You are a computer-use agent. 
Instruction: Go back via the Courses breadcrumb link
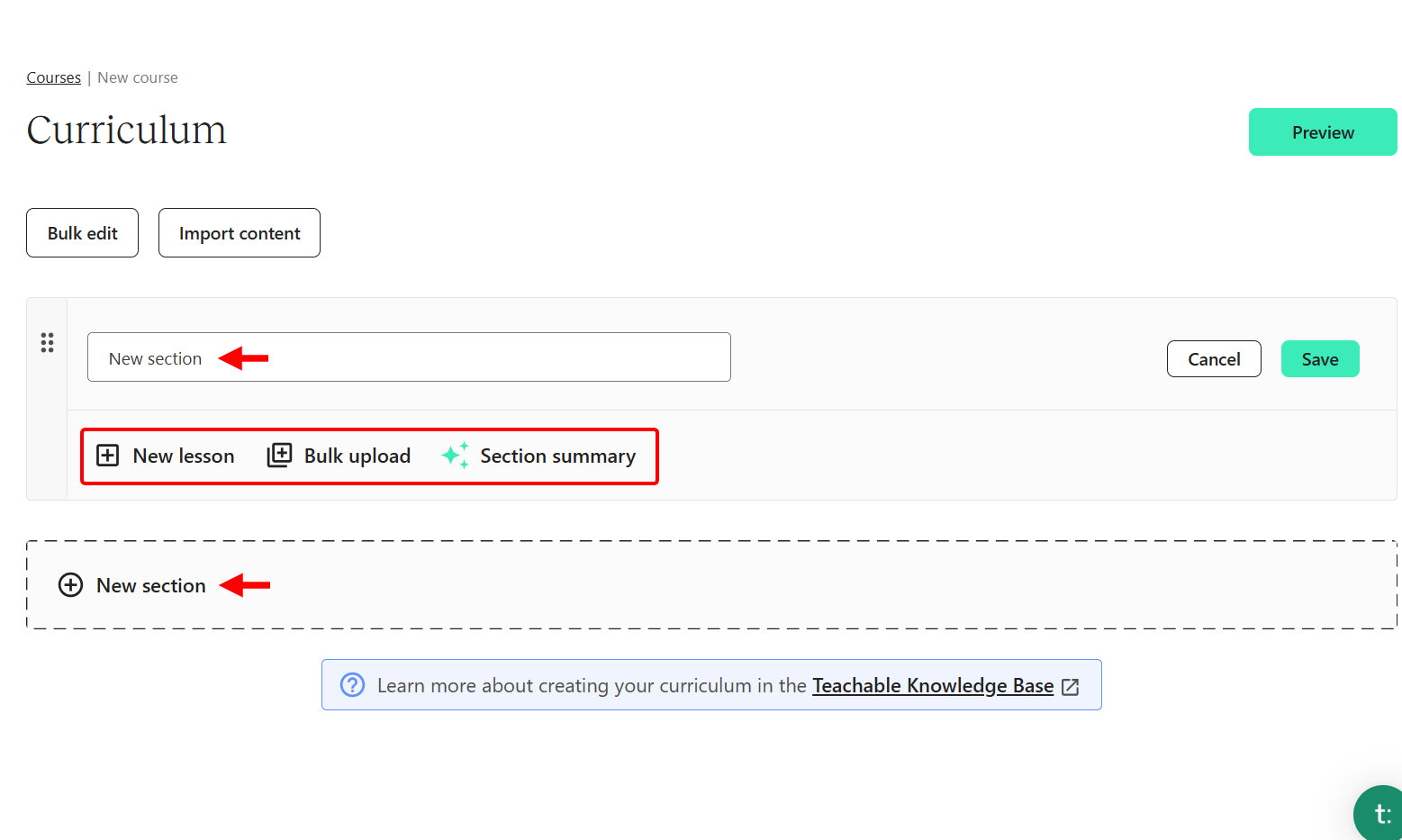(x=54, y=77)
